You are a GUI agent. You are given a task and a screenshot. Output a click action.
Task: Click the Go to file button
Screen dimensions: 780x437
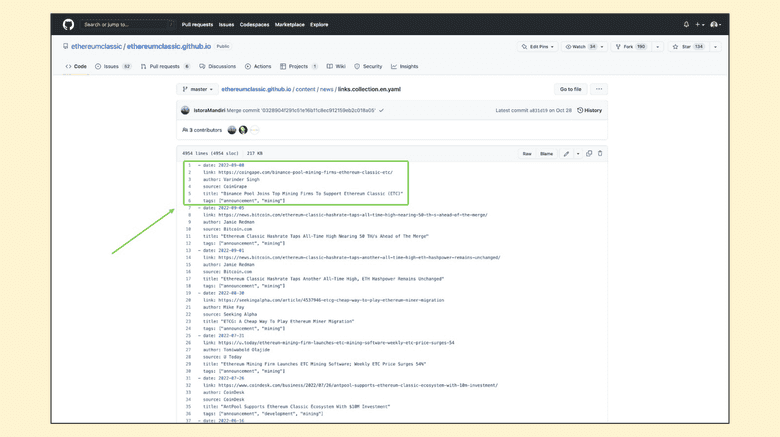[x=570, y=89]
